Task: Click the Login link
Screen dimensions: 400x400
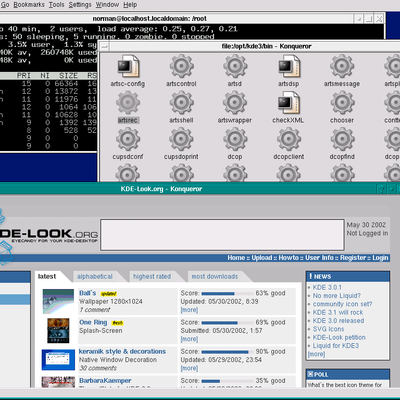Action: [380, 258]
